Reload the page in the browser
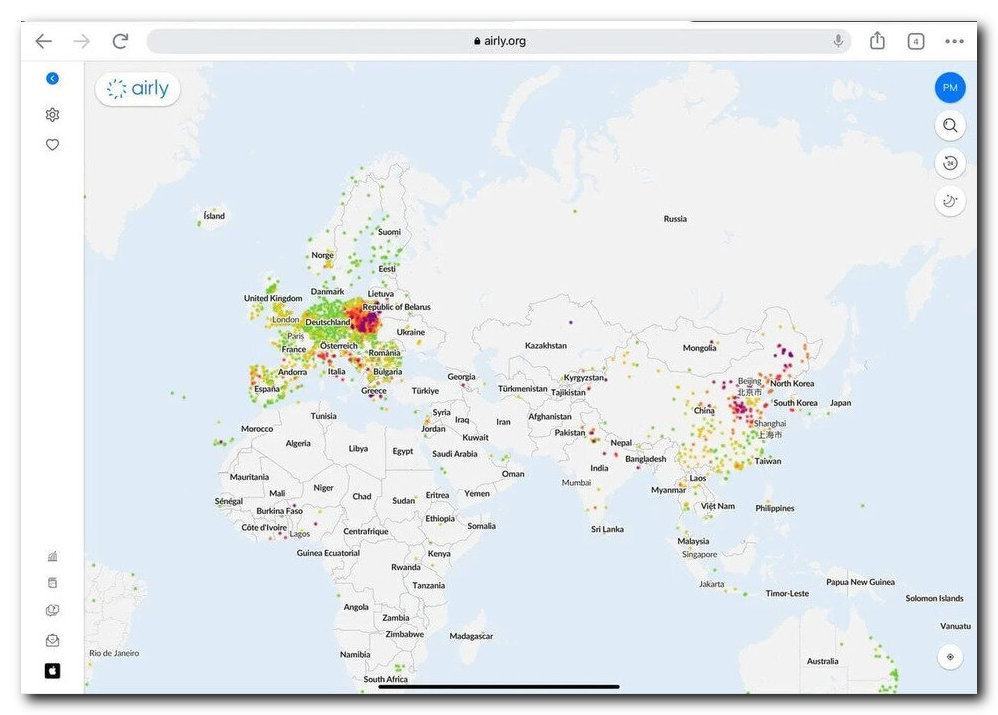The width and height of the screenshot is (998, 715). (x=120, y=41)
